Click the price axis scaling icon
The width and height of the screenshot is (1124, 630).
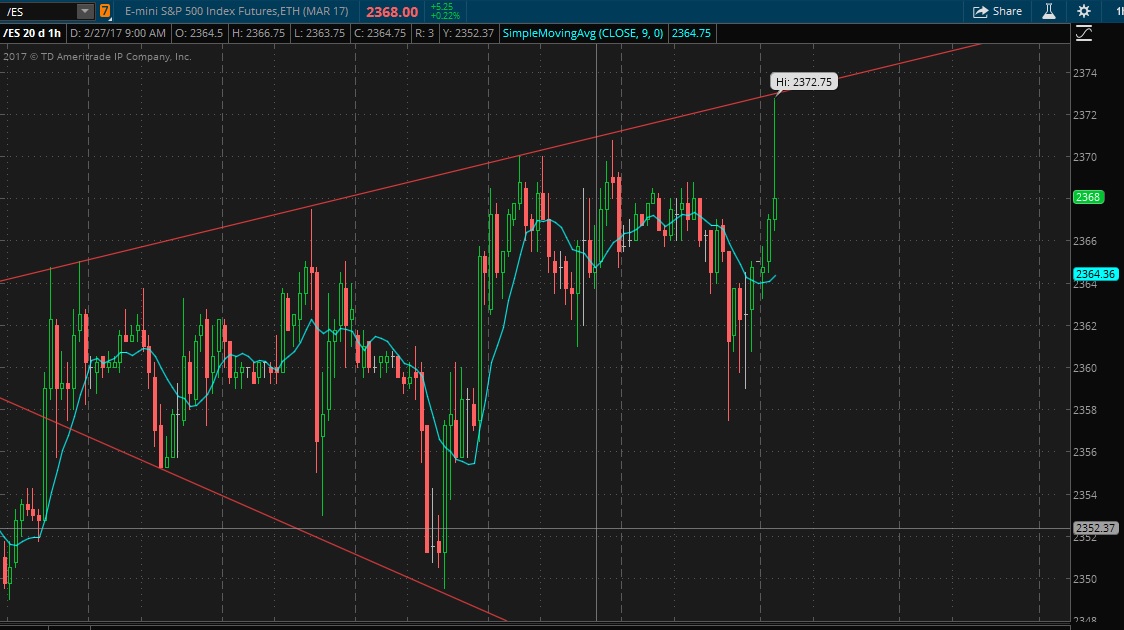1084,33
